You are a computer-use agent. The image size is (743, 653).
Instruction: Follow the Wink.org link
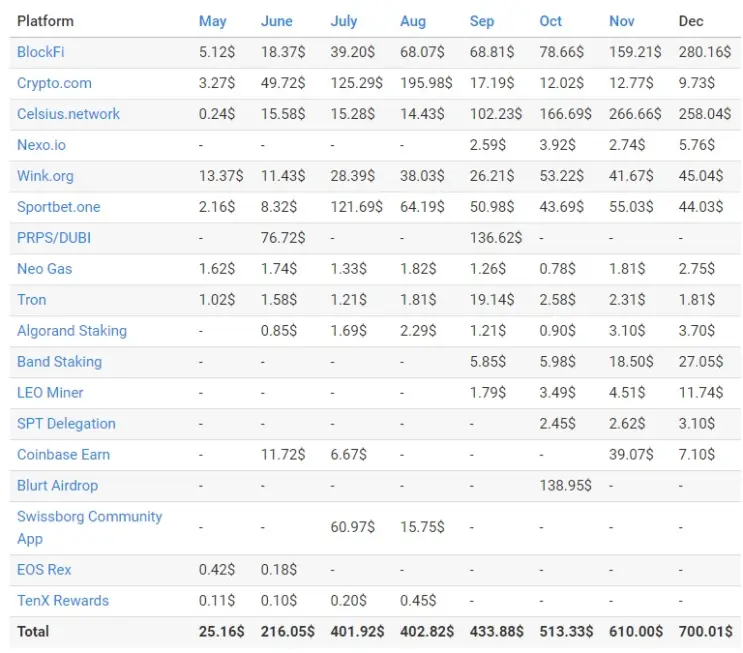(x=45, y=176)
